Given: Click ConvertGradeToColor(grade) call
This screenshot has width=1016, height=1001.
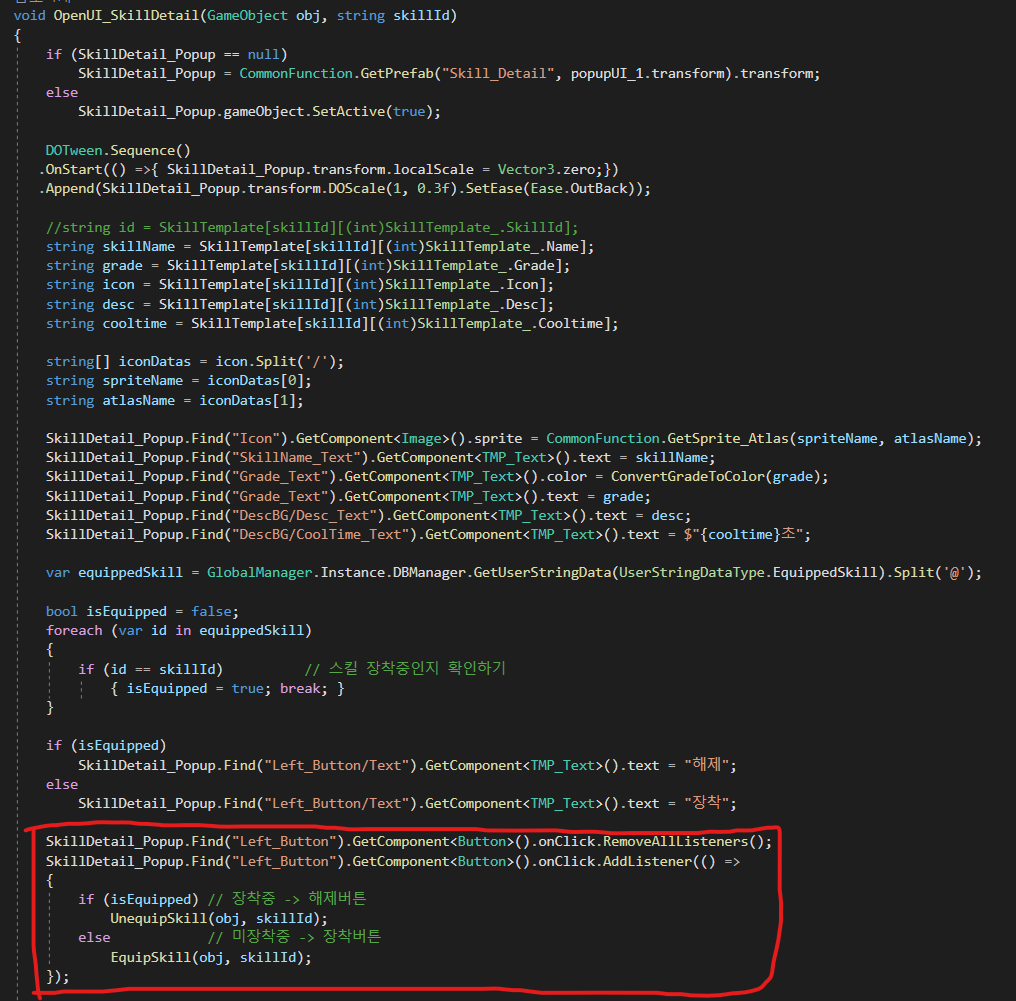Looking at the screenshot, I should pos(716,476).
